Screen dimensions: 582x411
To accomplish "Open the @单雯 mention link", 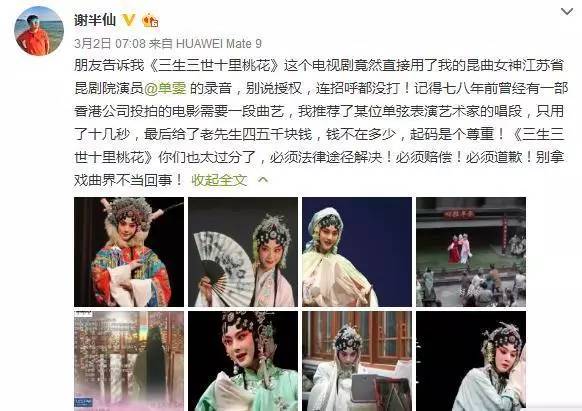I will click(x=165, y=88).
